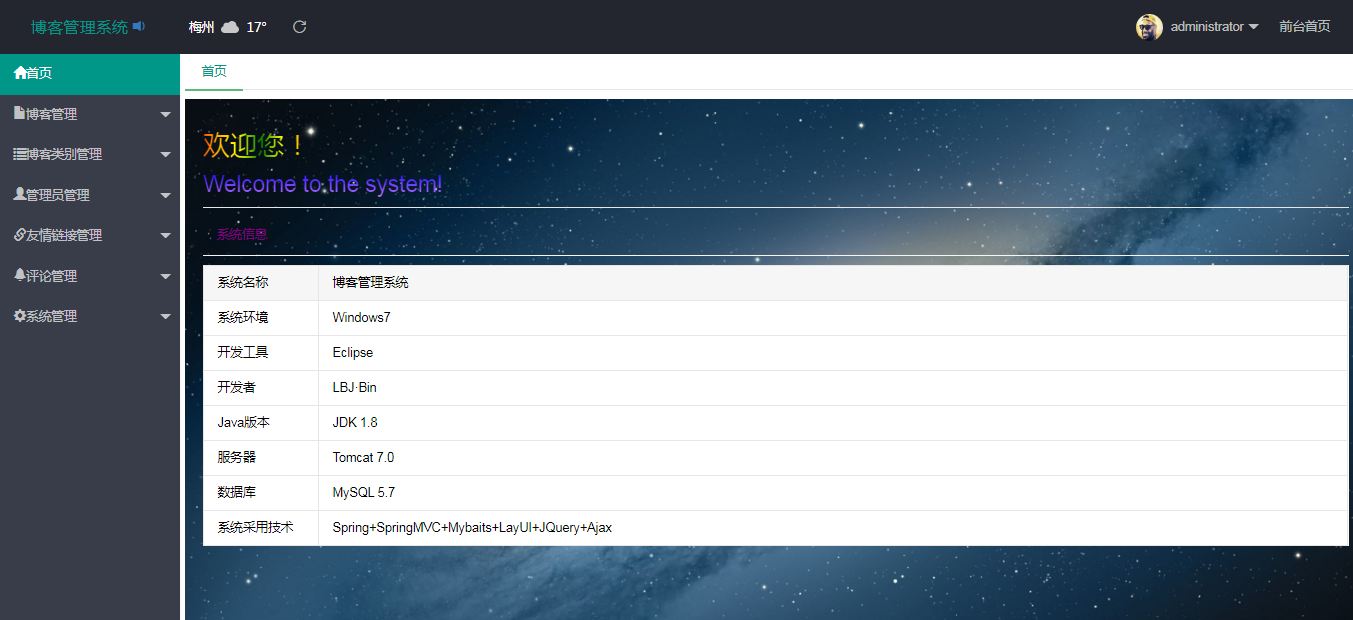The width and height of the screenshot is (1353, 620).
Task: Open the 评论管理 sidebar menu
Action: point(90,275)
